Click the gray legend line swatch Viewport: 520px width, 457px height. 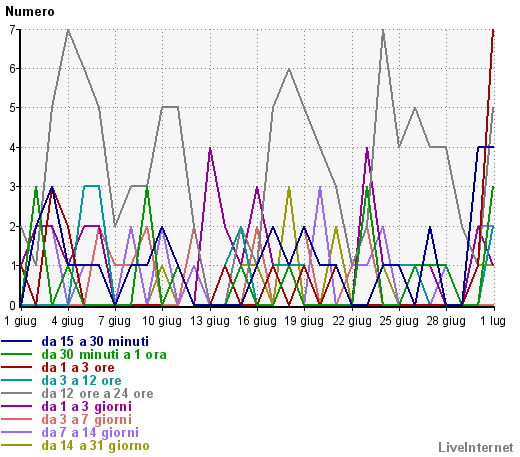[16, 393]
